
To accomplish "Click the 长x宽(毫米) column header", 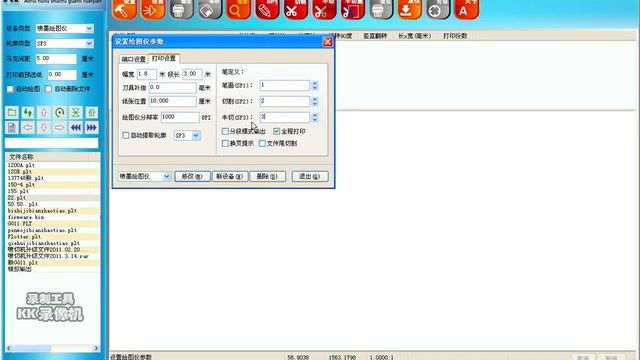I will (x=414, y=36).
